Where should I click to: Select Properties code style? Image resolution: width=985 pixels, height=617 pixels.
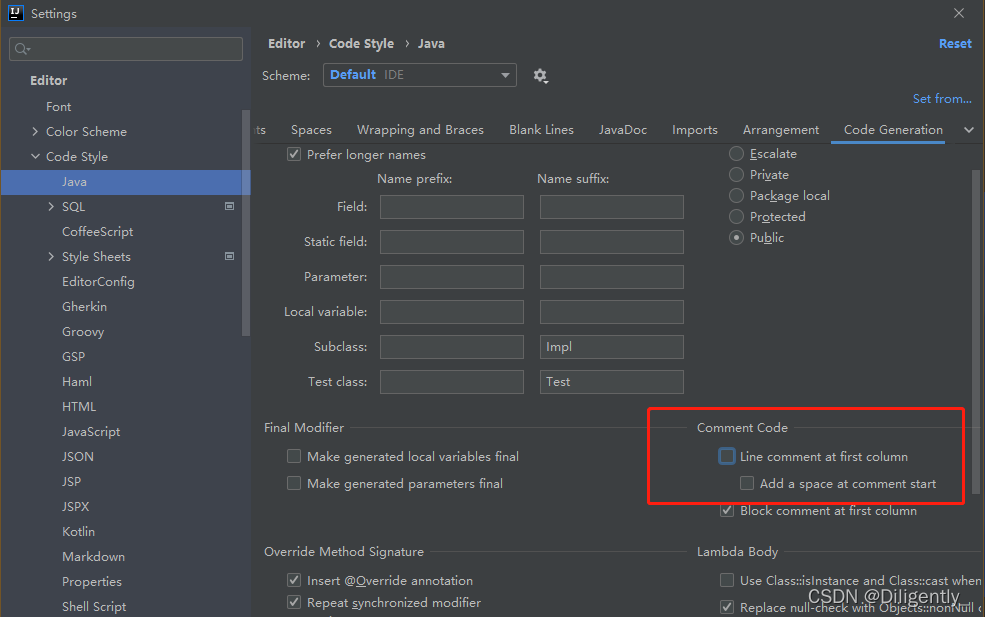tap(92, 582)
